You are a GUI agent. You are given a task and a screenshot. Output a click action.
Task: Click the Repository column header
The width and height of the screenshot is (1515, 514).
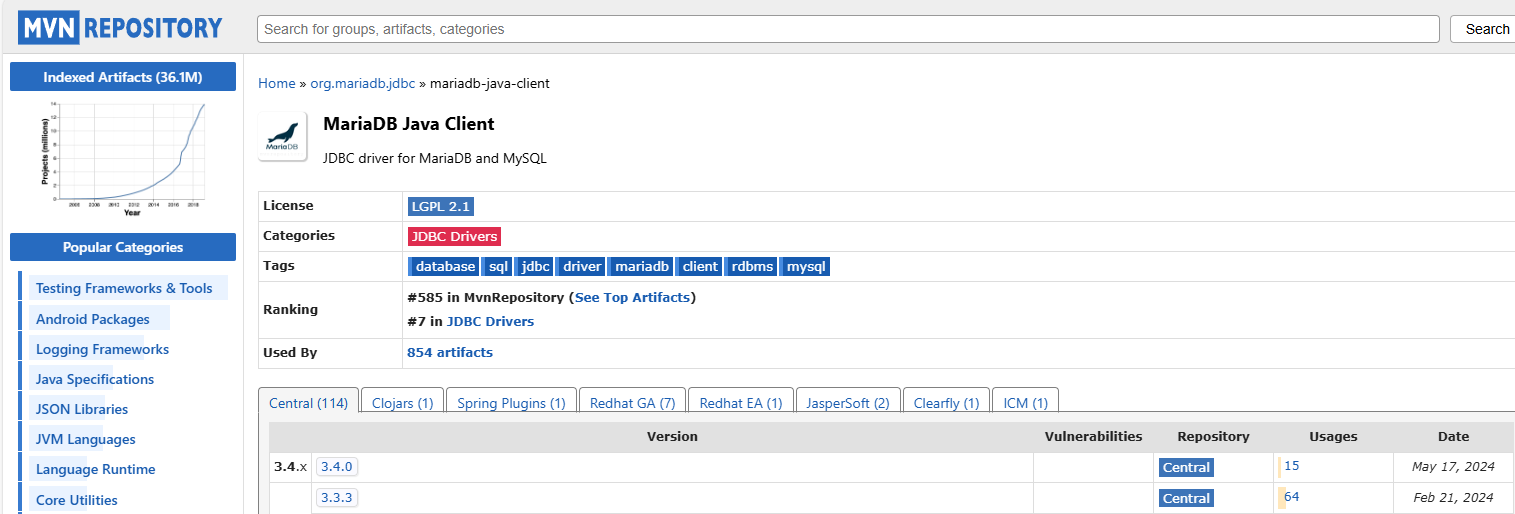pyautogui.click(x=1213, y=436)
